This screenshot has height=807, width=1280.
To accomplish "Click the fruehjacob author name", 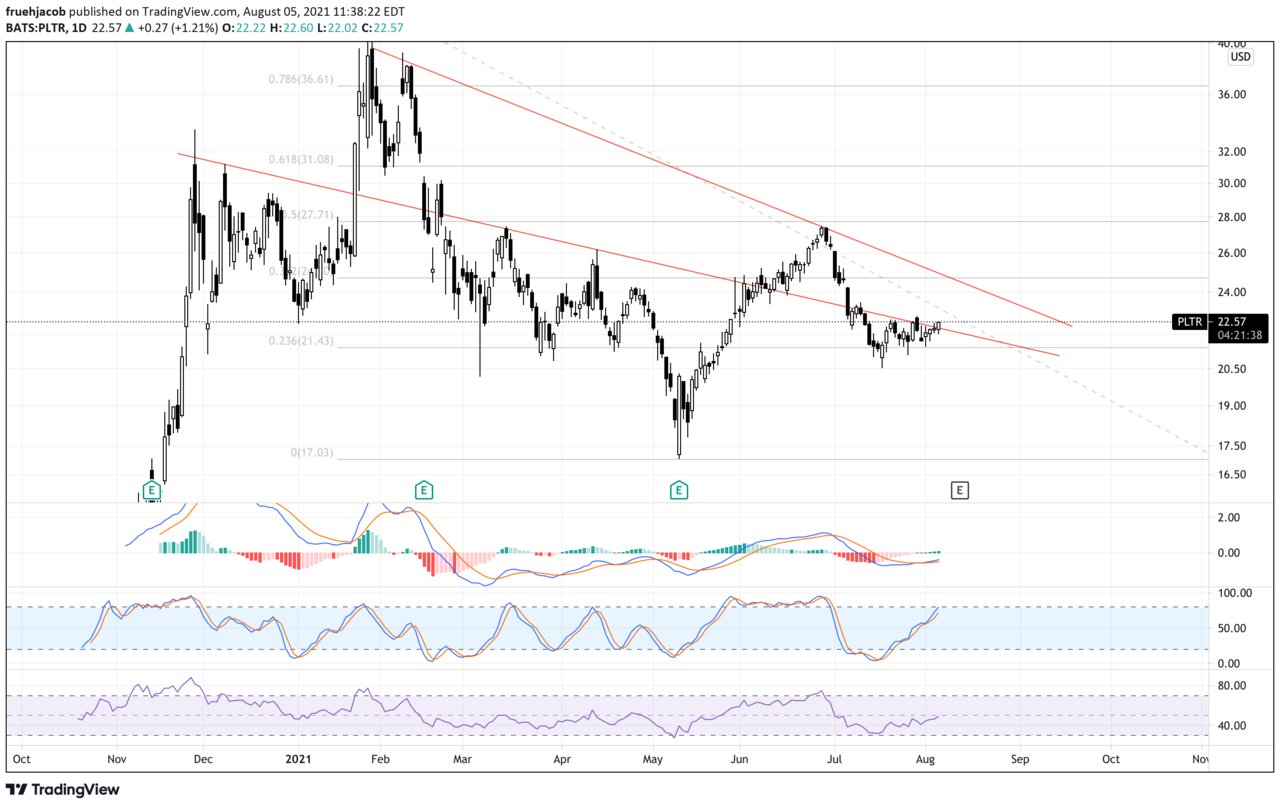I will point(37,11).
